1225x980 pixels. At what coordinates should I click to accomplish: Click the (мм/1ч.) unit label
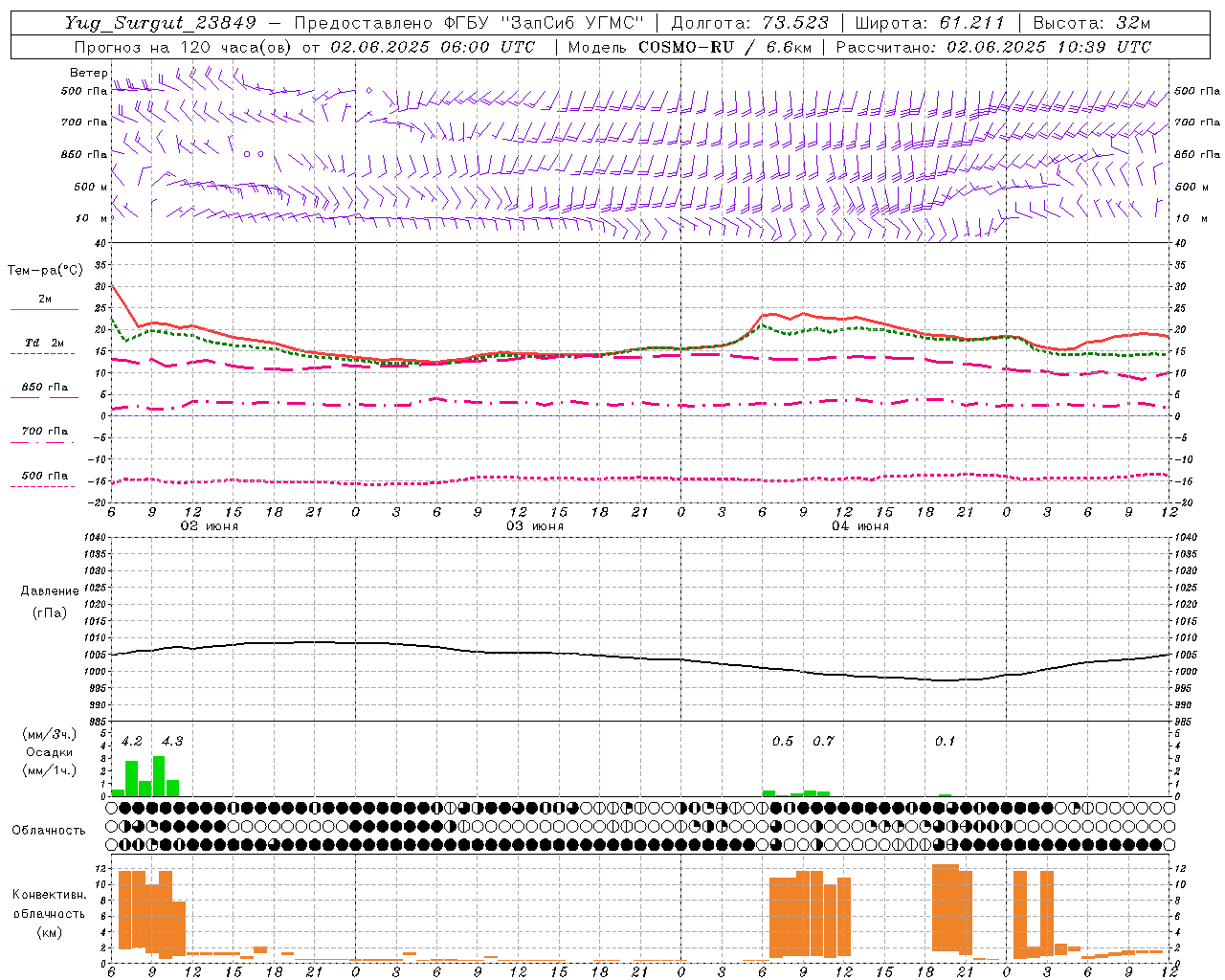(x=49, y=770)
